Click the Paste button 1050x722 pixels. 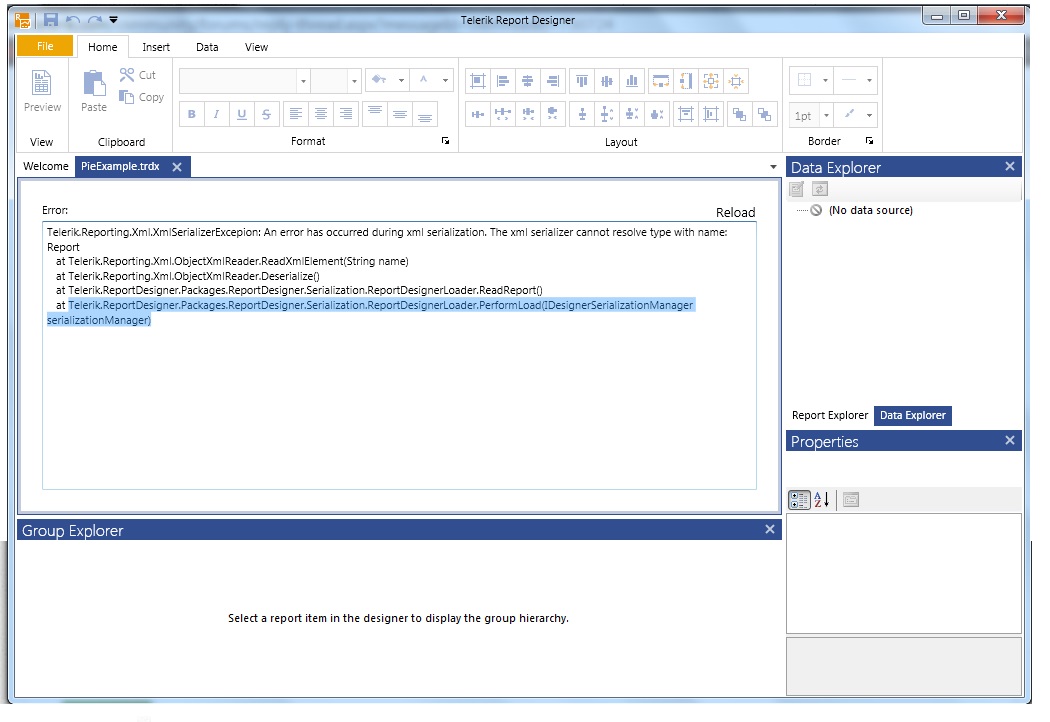tap(94, 92)
